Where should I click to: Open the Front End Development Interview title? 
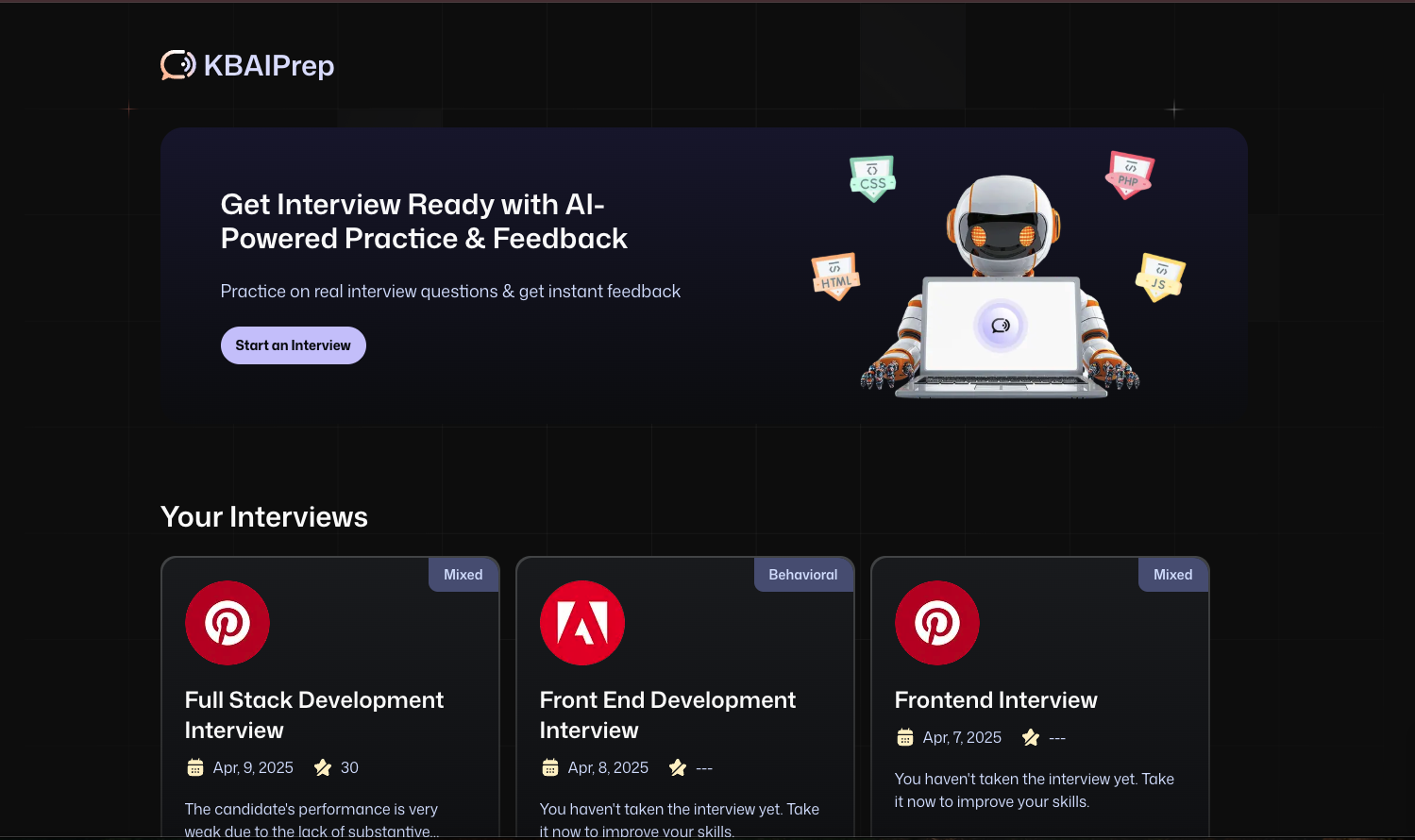tap(667, 714)
